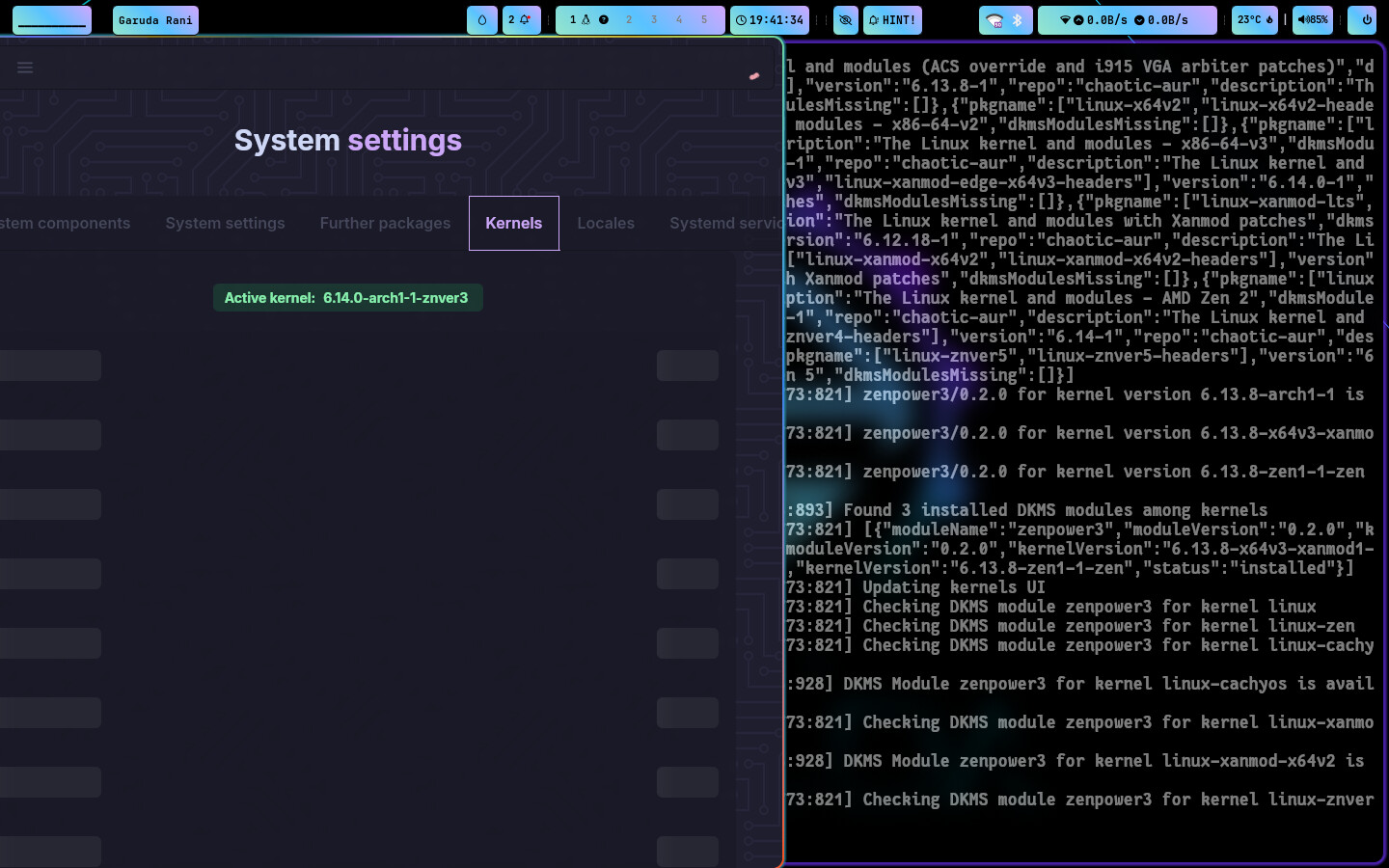This screenshot has height=868, width=1389.
Task: Switch to workspace 3
Action: [x=654, y=19]
